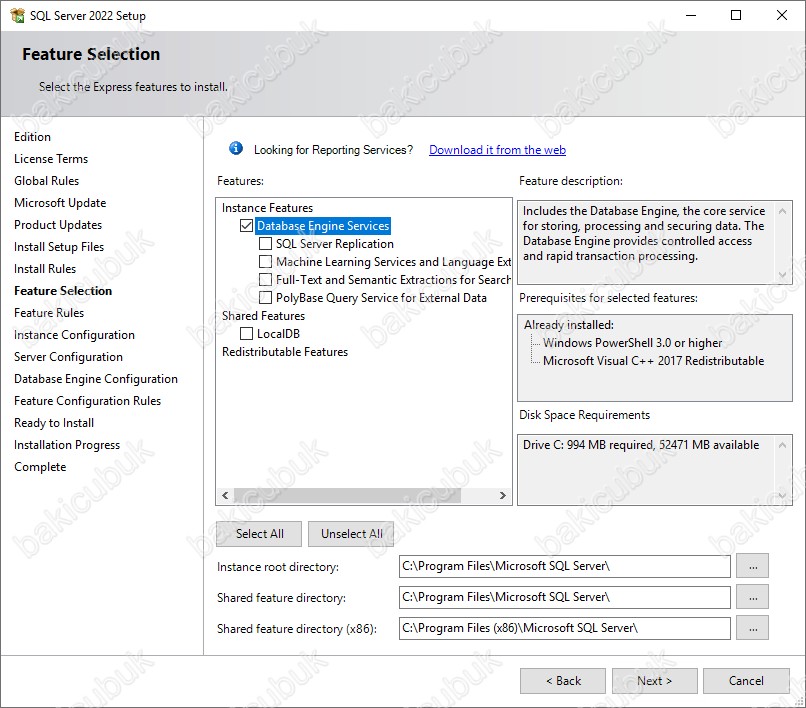The width and height of the screenshot is (806, 708).
Task: Cancel the SQL Server setup
Action: coord(746,681)
